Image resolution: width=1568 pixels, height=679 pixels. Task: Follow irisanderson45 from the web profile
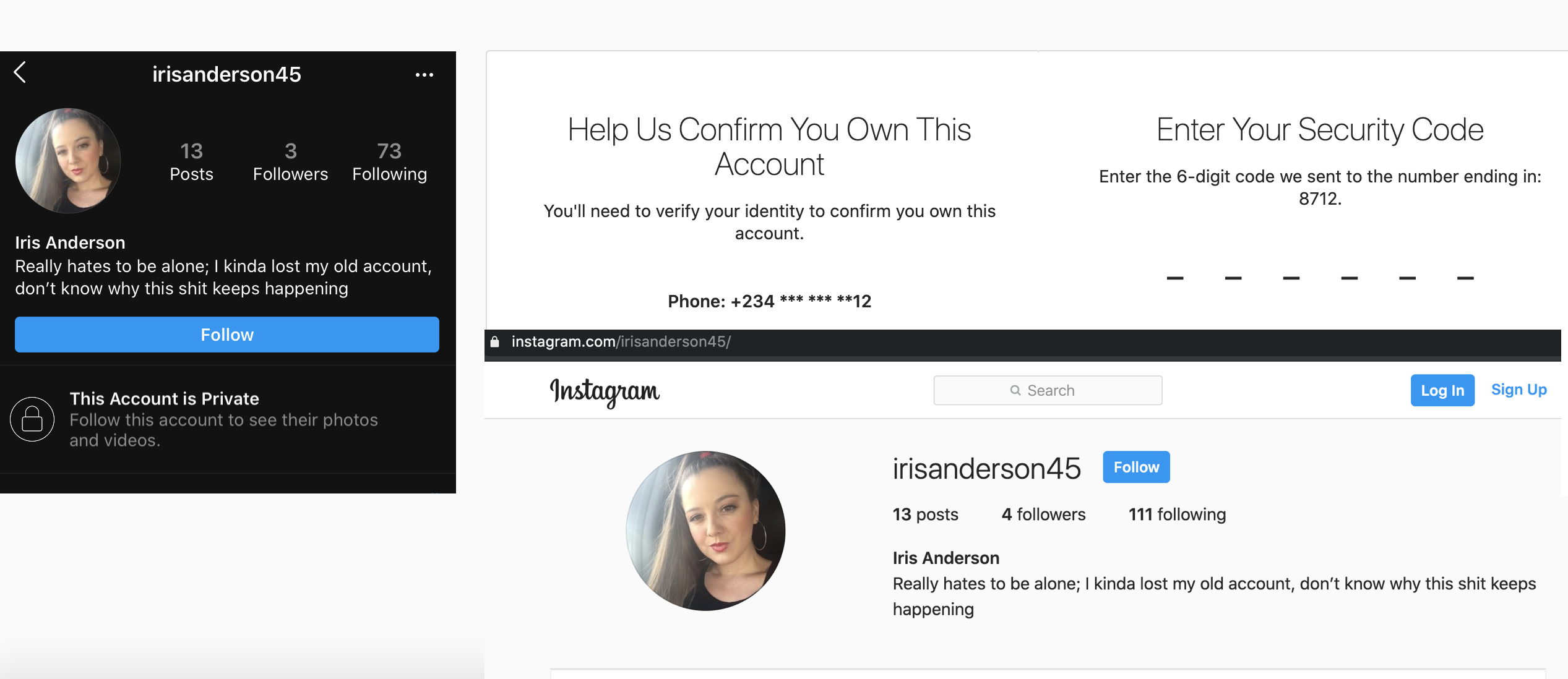(x=1136, y=467)
